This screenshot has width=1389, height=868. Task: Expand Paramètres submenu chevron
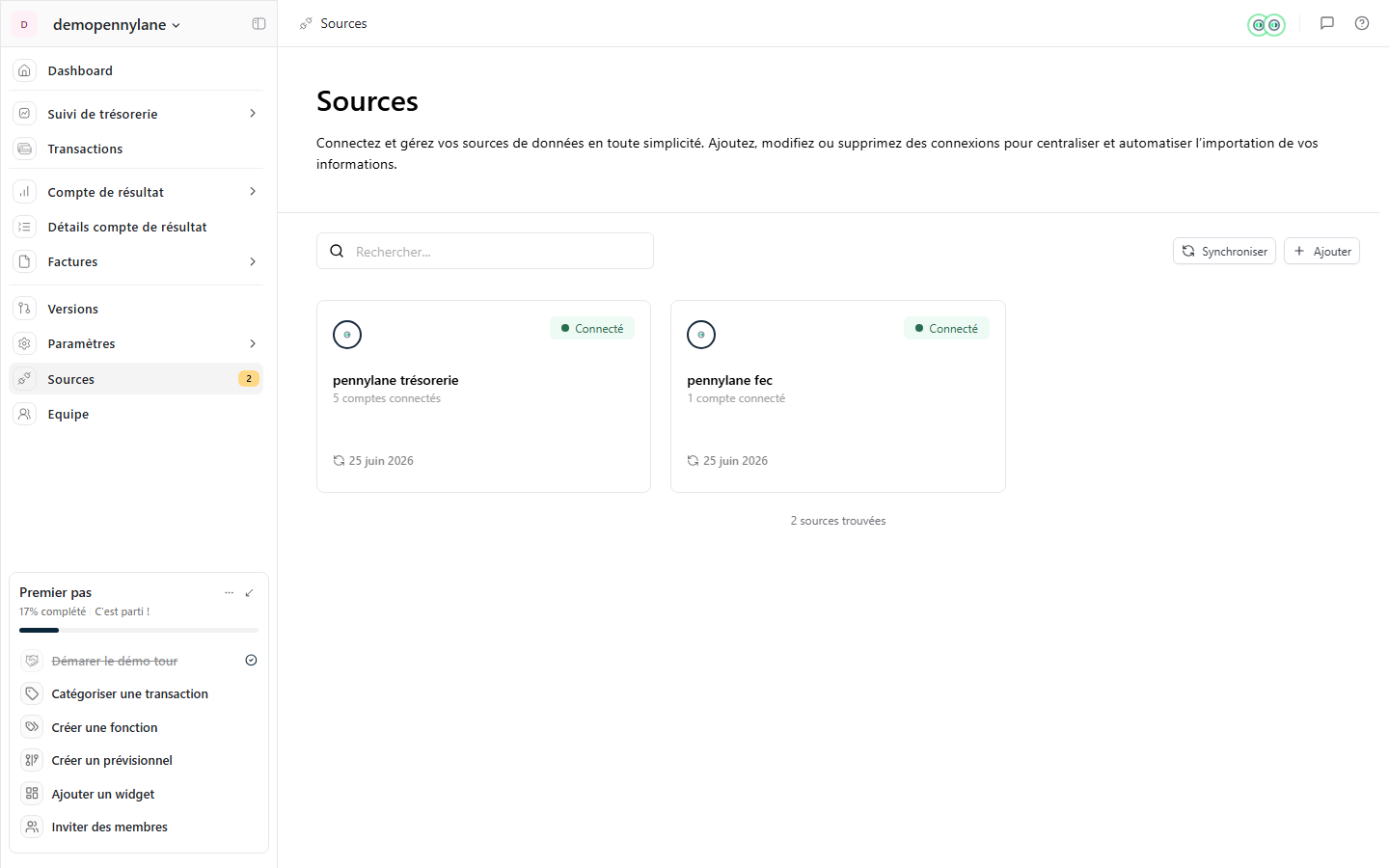253,343
